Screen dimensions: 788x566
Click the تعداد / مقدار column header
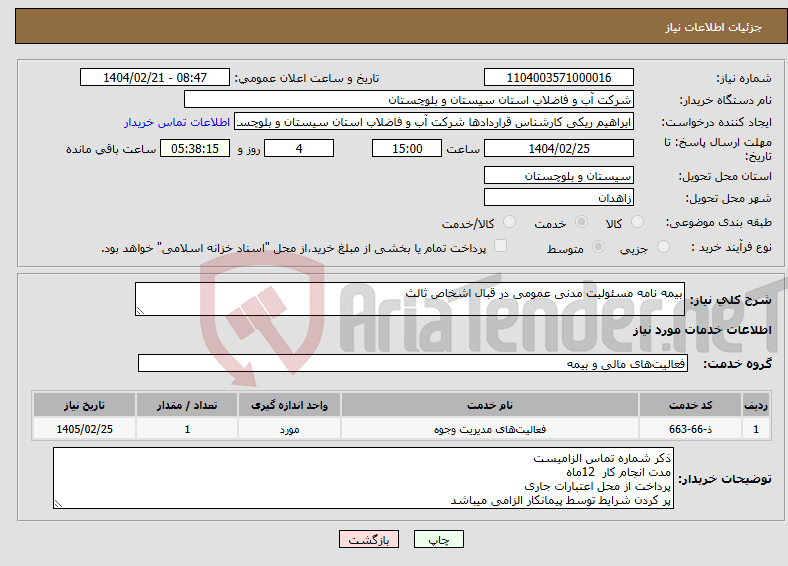click(186, 405)
